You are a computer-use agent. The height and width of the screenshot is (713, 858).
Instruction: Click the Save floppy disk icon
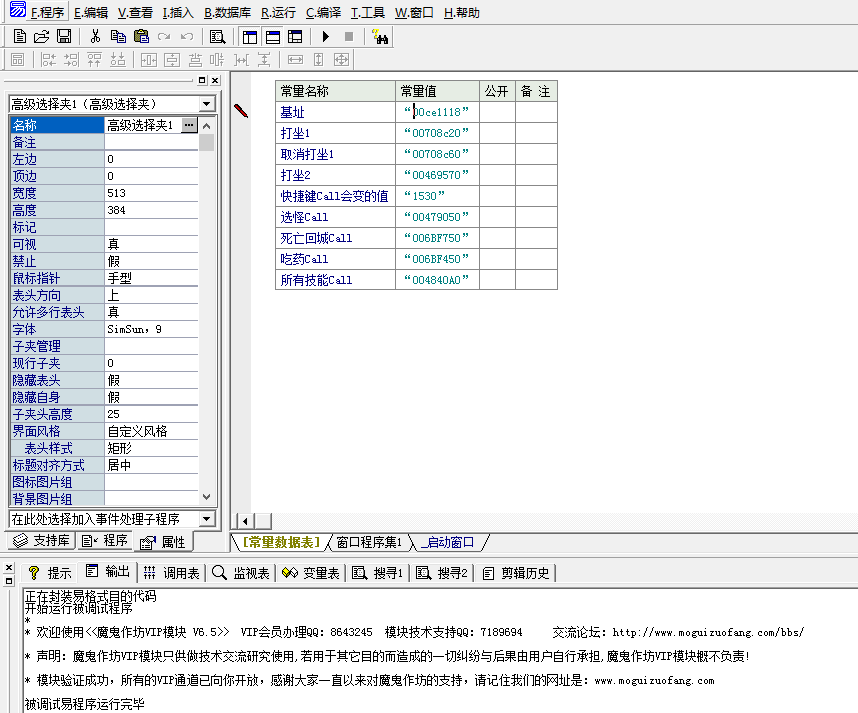click(x=64, y=37)
